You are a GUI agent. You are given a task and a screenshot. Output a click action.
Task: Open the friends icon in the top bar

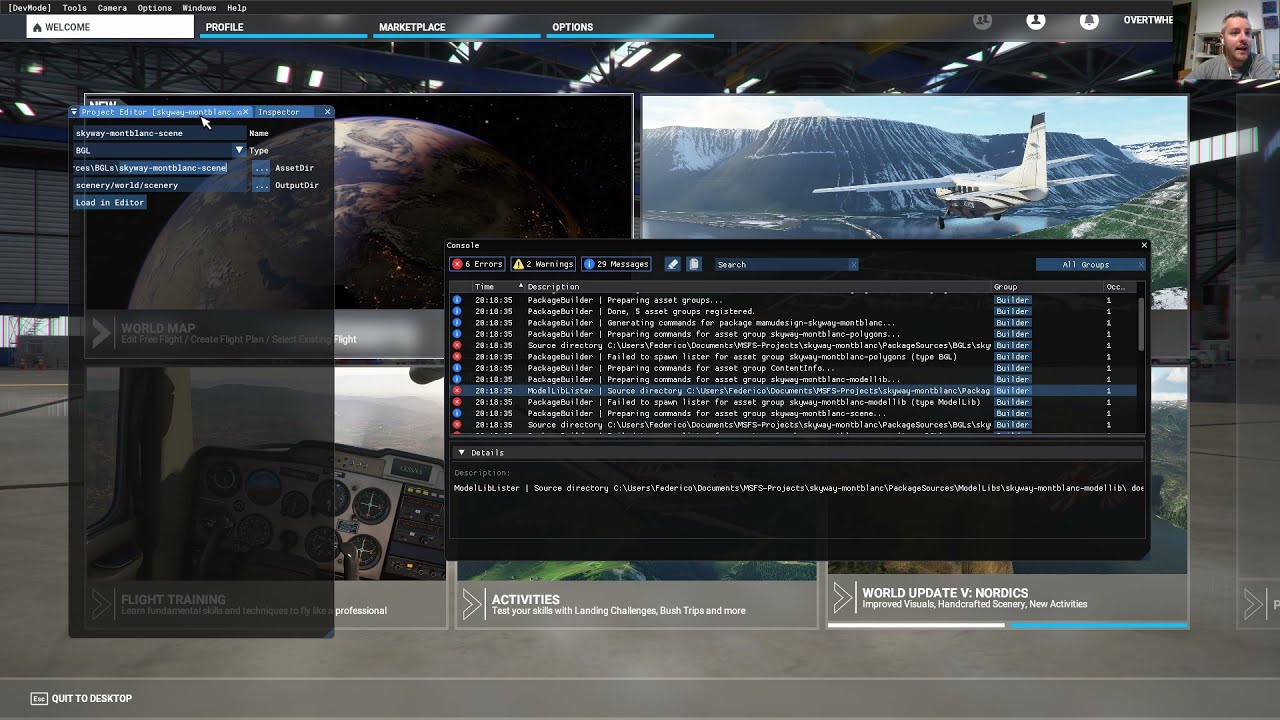click(x=983, y=21)
